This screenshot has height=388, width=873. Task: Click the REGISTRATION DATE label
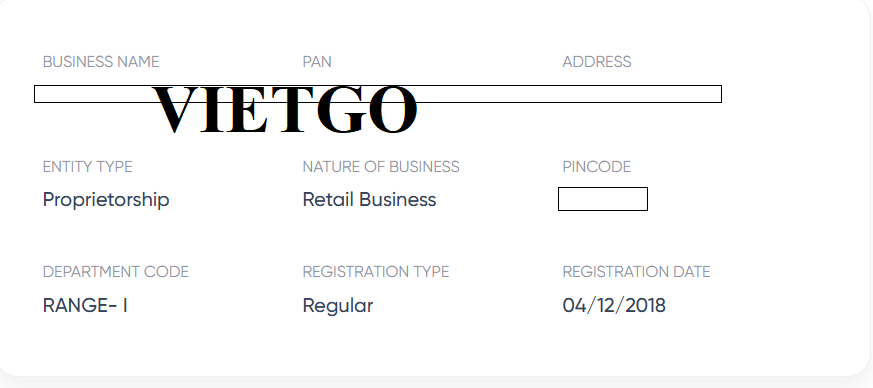[636, 272]
